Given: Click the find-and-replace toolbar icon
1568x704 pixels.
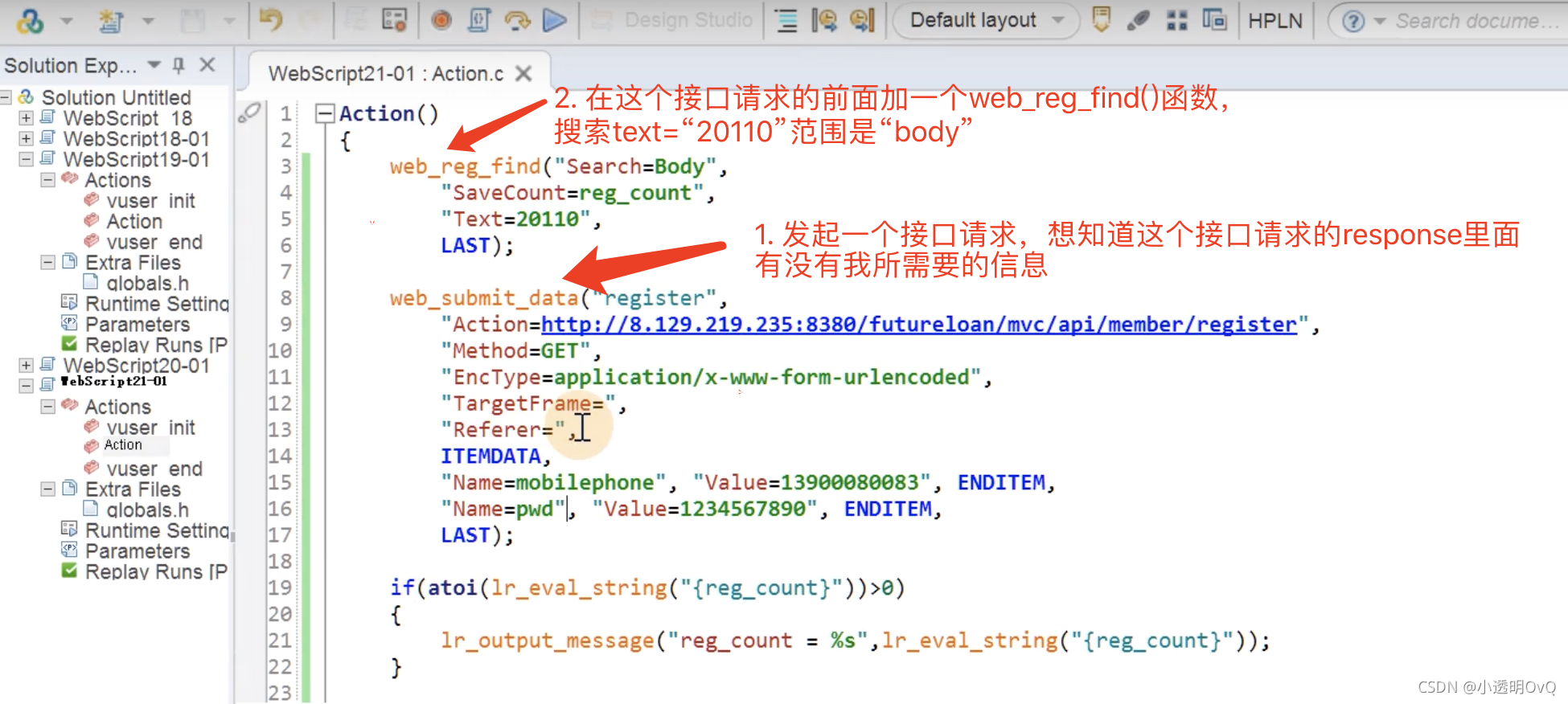Looking at the screenshot, I should pyautogui.click(x=862, y=20).
